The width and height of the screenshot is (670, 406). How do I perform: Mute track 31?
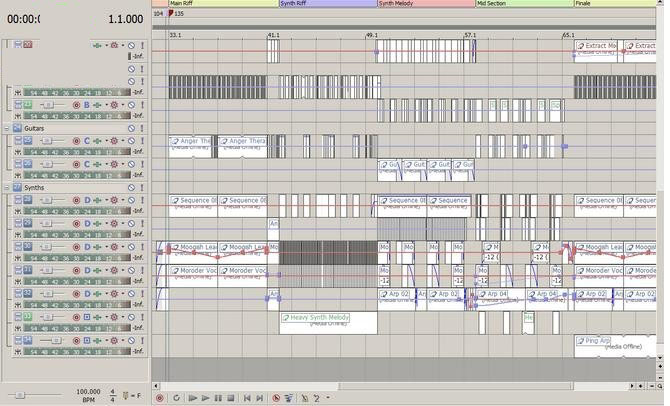[x=131, y=270]
